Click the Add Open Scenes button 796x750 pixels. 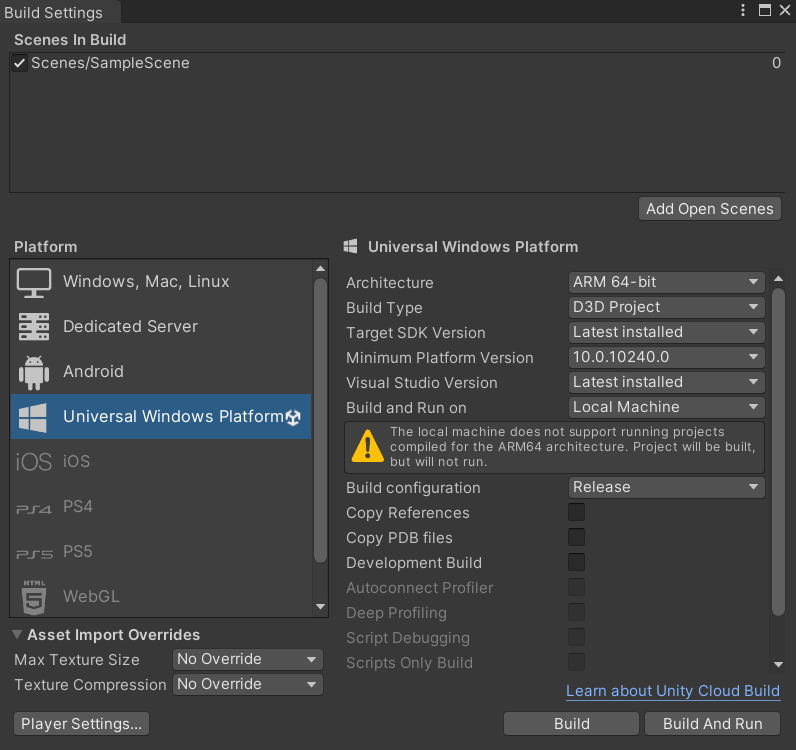pyautogui.click(x=709, y=209)
